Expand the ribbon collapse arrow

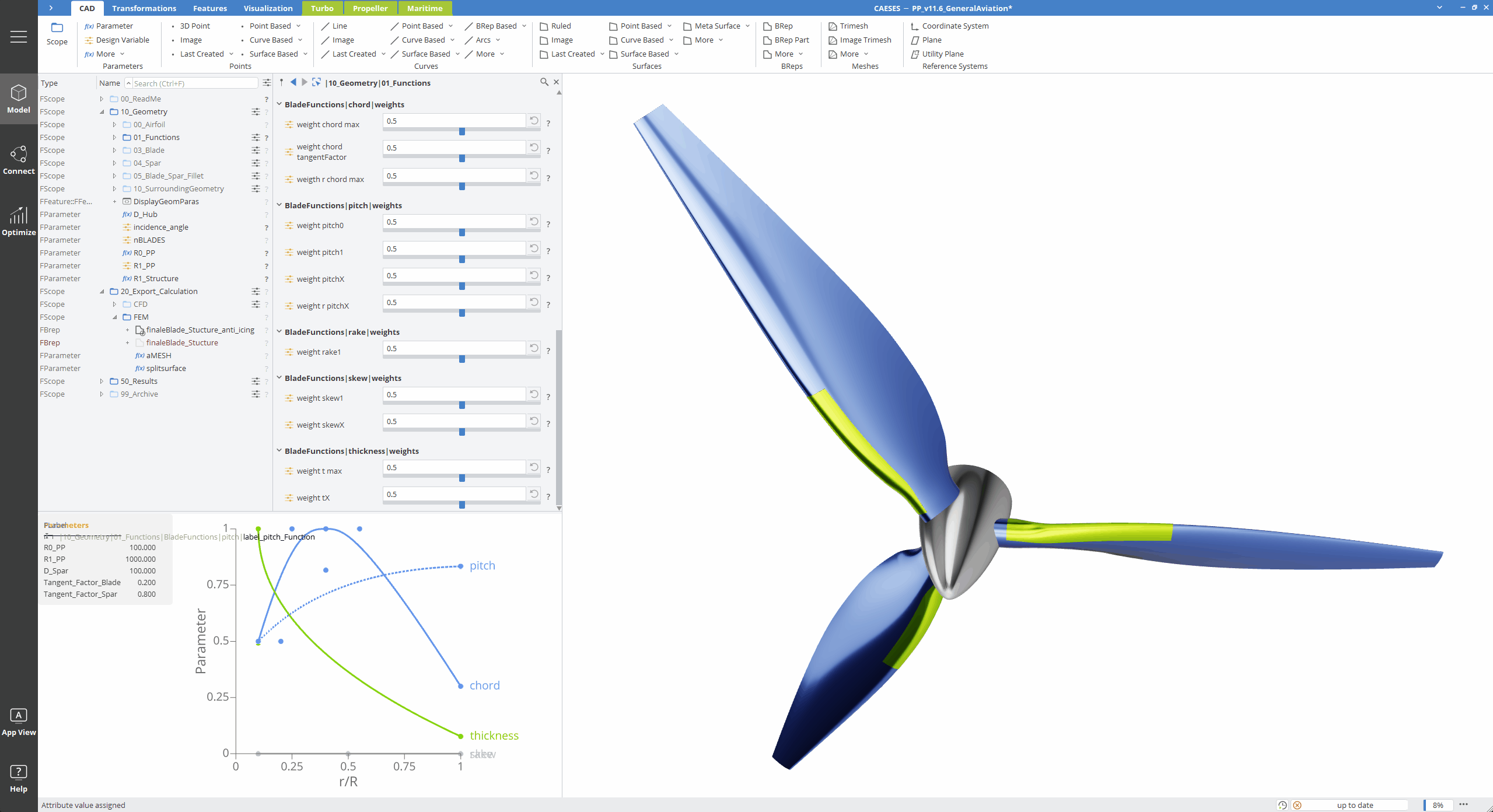[x=51, y=8]
